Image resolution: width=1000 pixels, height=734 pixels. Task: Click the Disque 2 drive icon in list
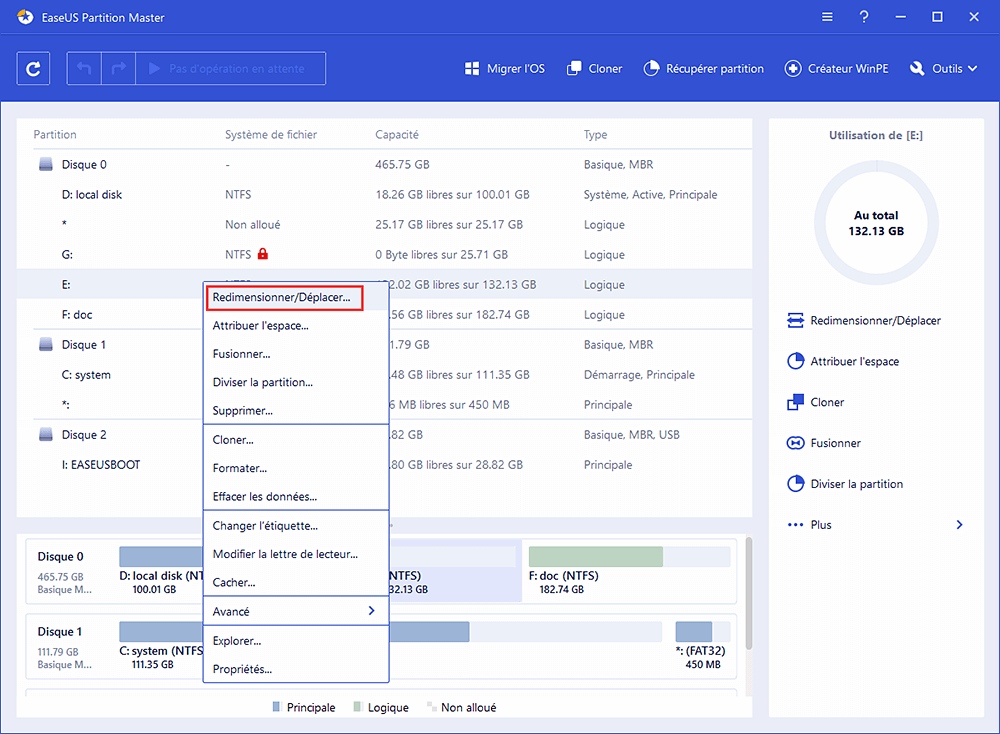pyautogui.click(x=46, y=434)
